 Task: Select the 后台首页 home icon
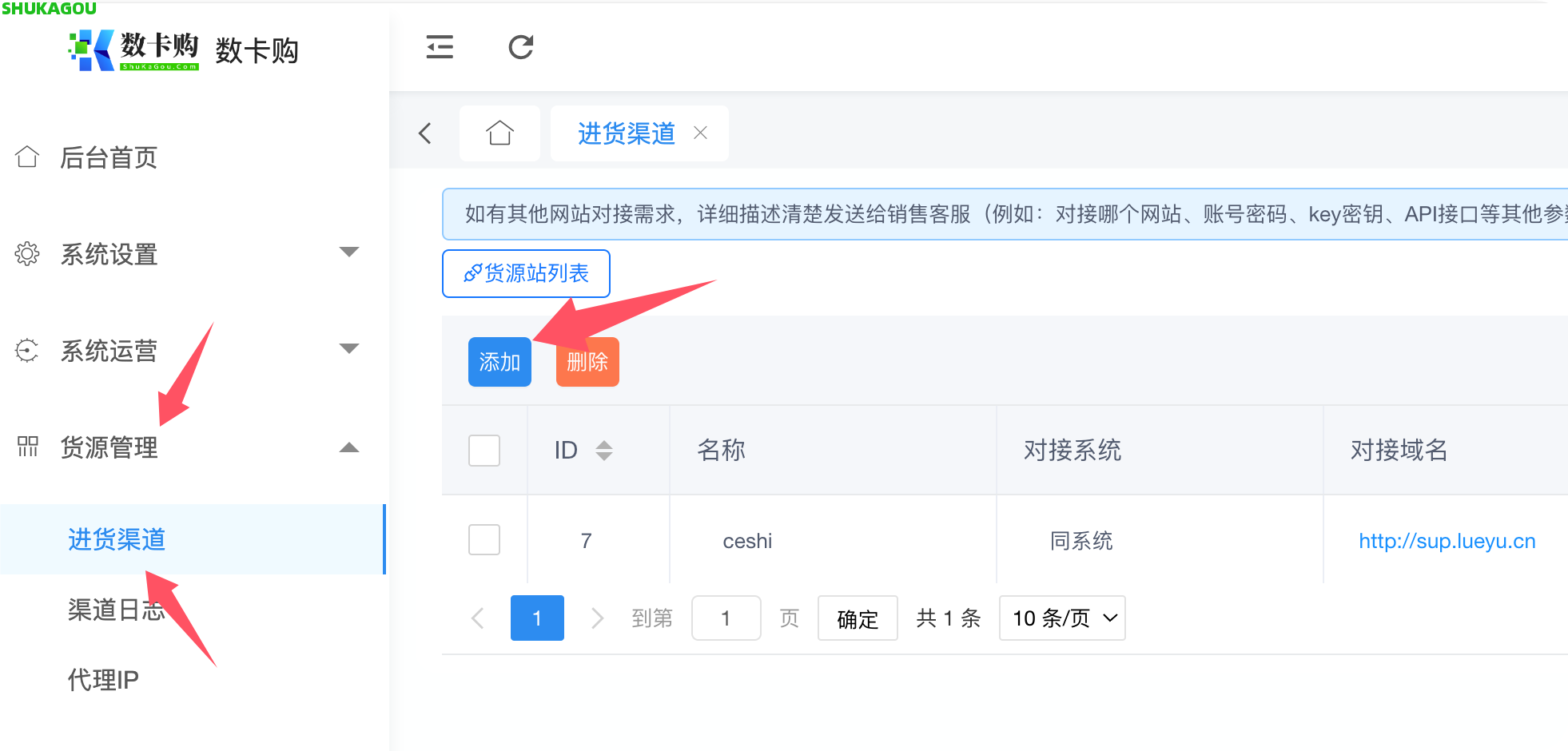[x=26, y=157]
